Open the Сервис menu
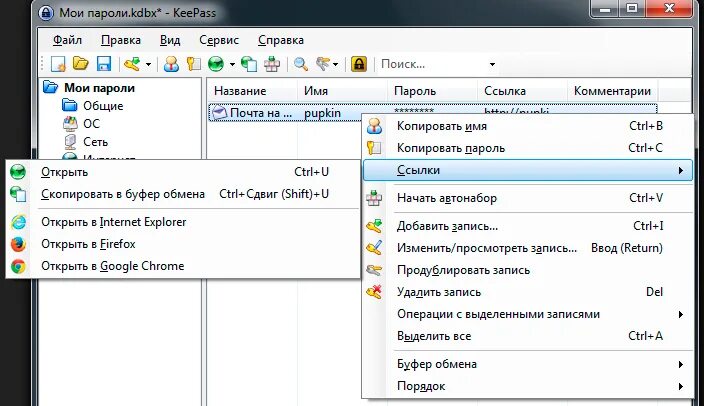 [219, 40]
